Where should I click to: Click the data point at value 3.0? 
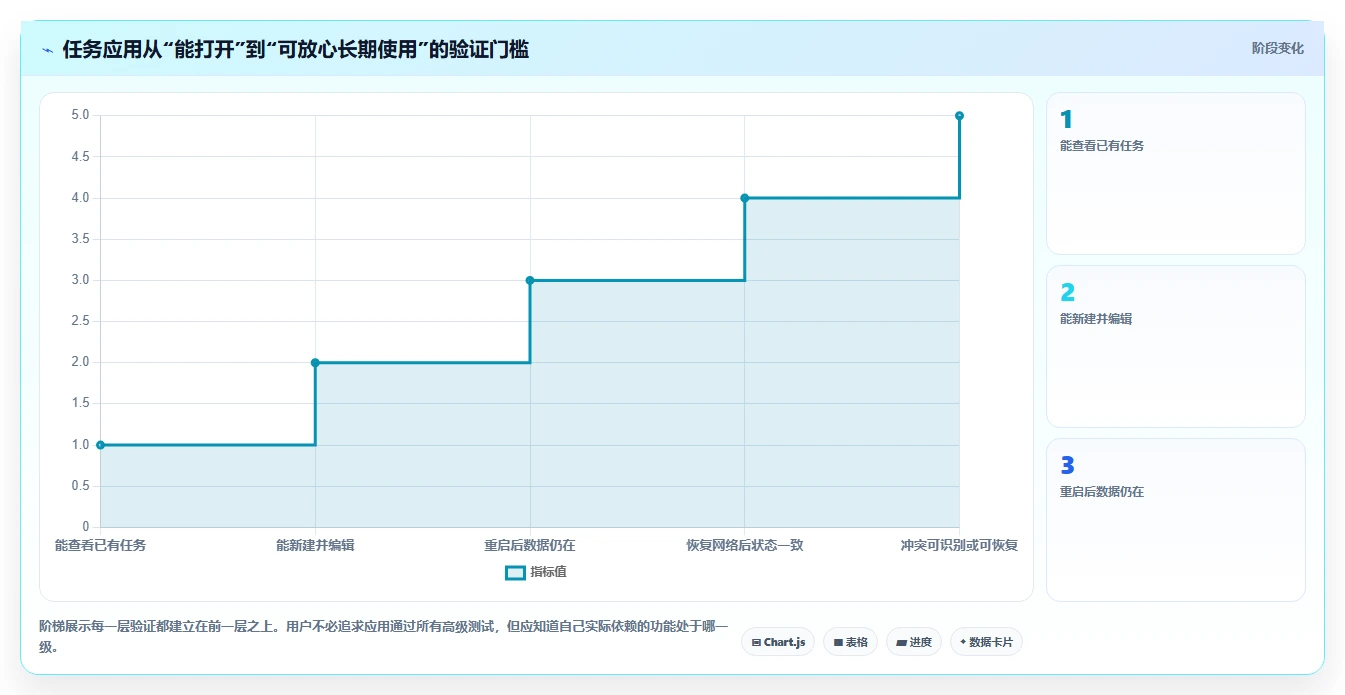(x=530, y=280)
